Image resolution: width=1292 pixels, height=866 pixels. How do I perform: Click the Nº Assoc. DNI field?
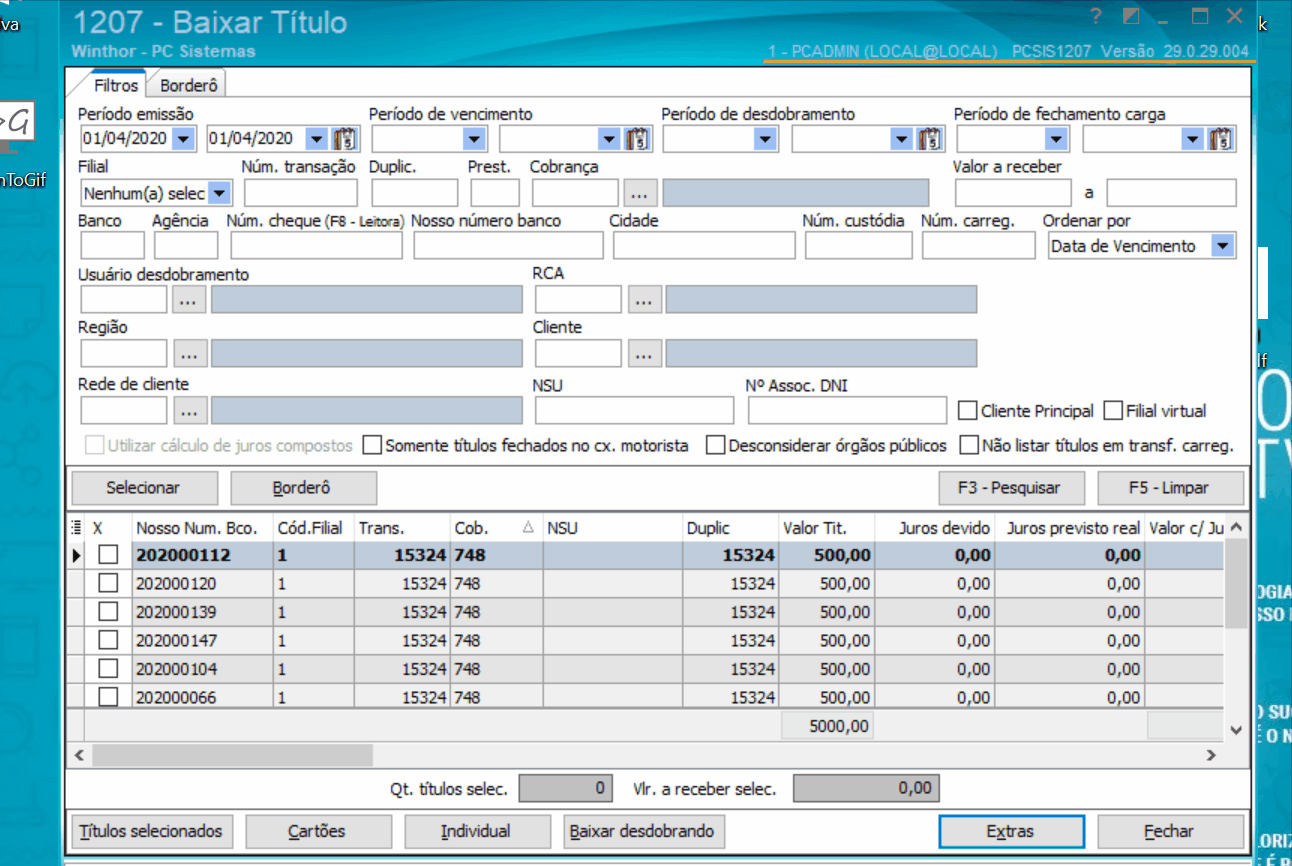click(847, 410)
